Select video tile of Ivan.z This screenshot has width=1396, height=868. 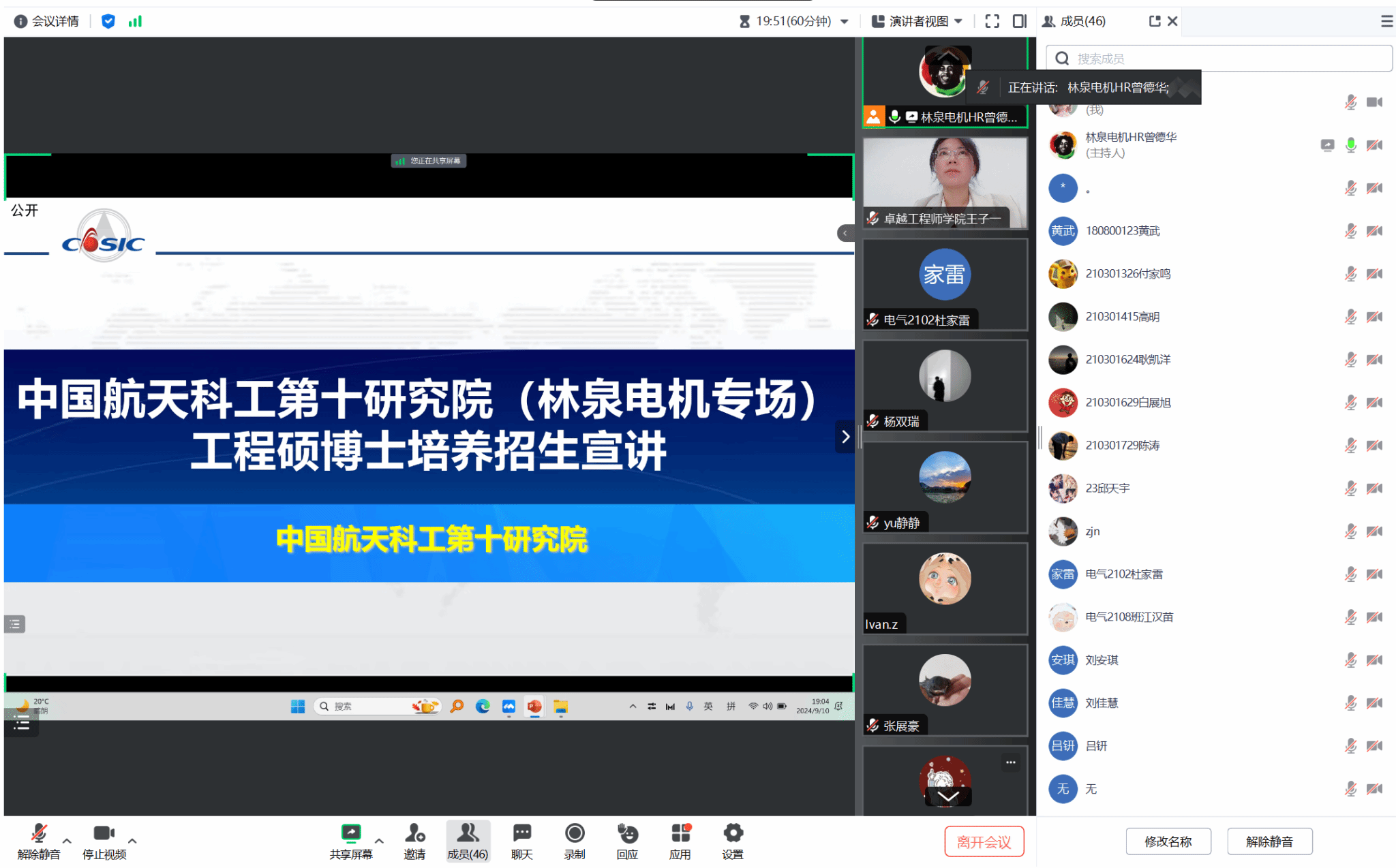(945, 589)
